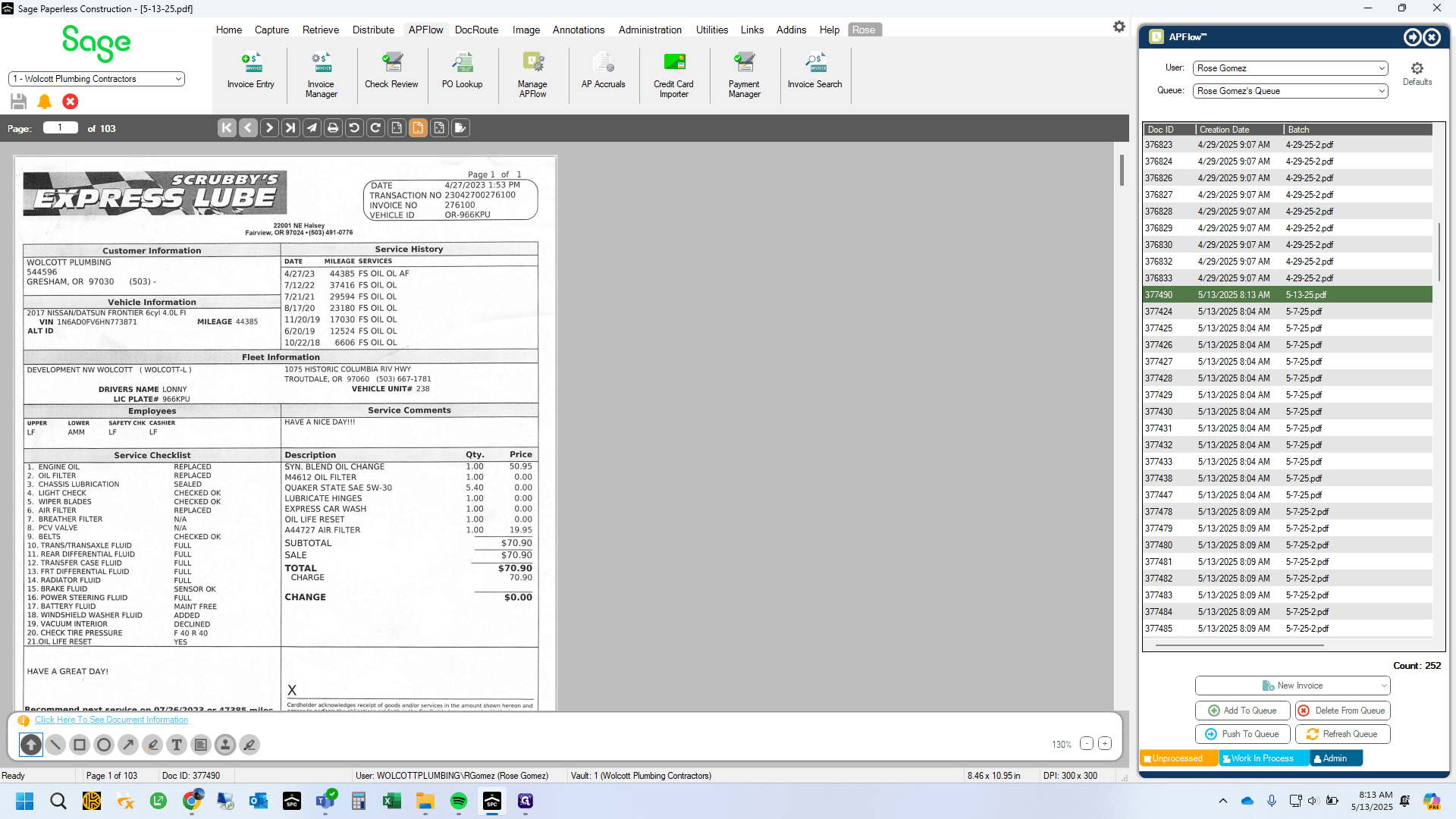The height and width of the screenshot is (819, 1456).
Task: Click the red X cancel icon under vault selector
Action: tap(71, 102)
